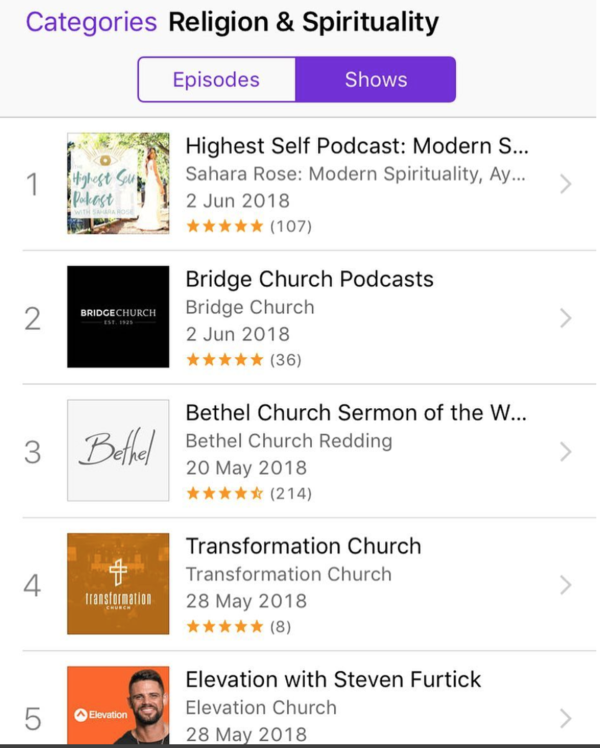
Task: Open chevron for Transformation Church row
Action: coord(566,585)
